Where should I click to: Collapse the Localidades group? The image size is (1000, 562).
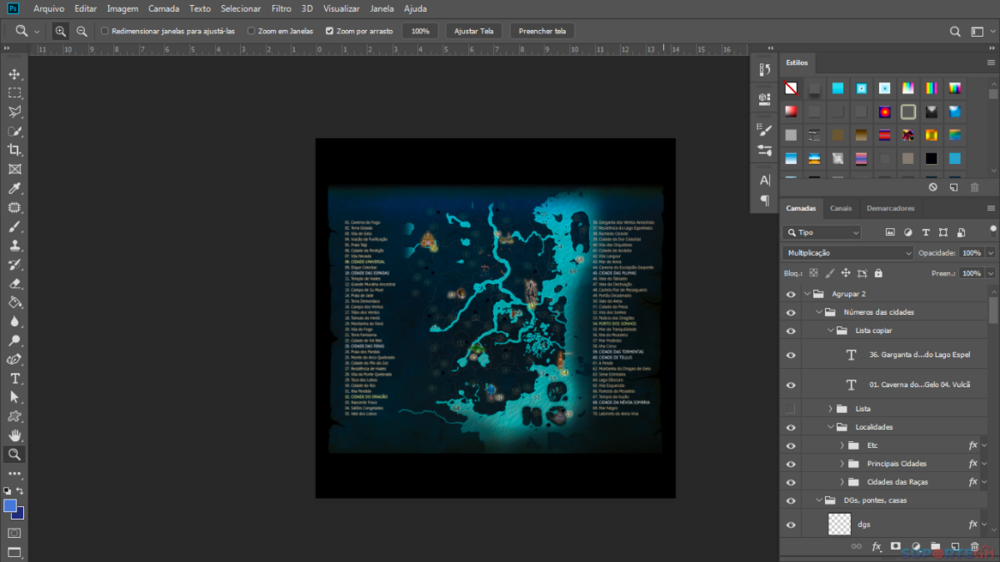point(830,427)
